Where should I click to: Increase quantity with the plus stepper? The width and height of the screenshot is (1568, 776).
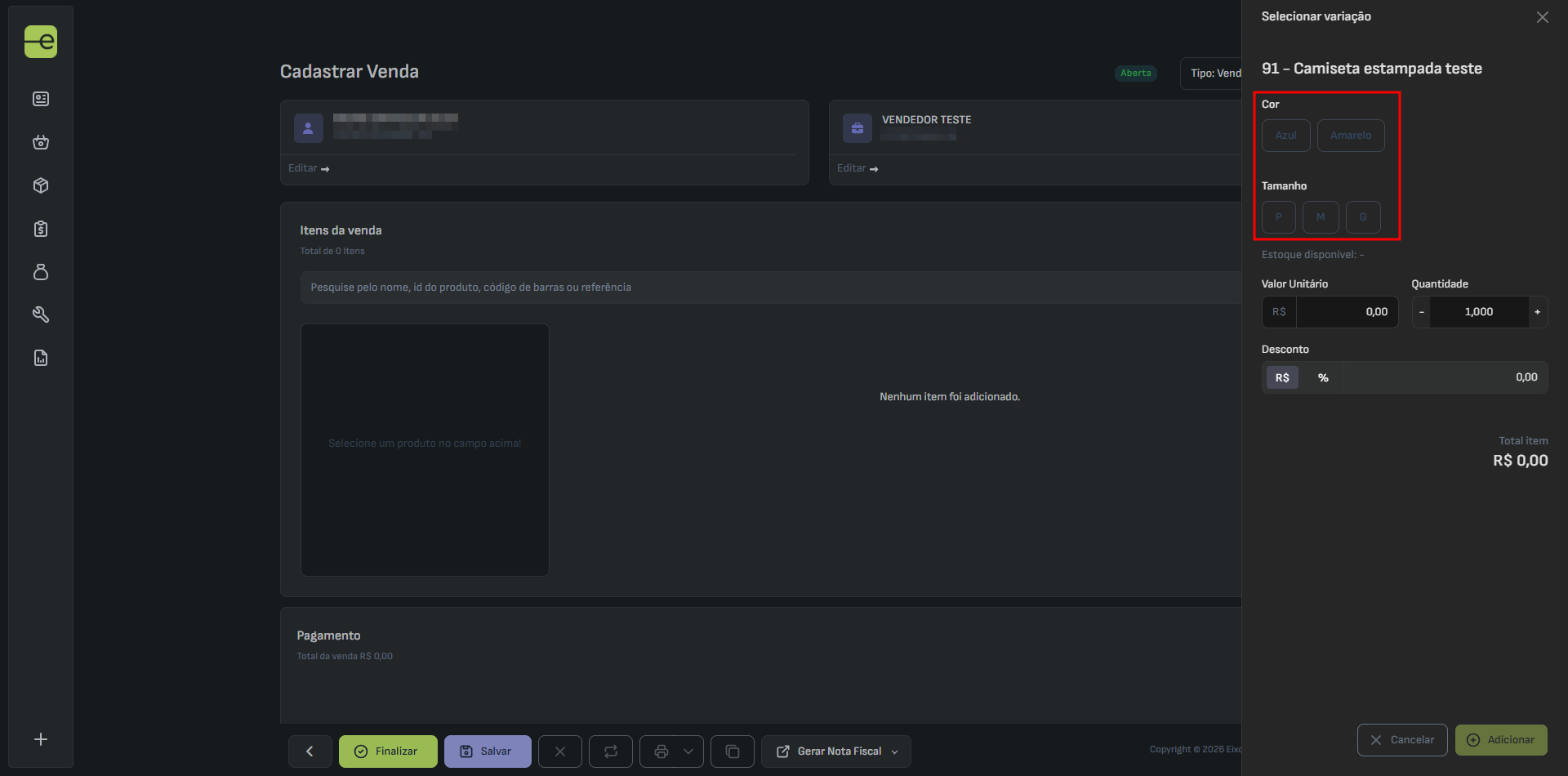coord(1537,312)
